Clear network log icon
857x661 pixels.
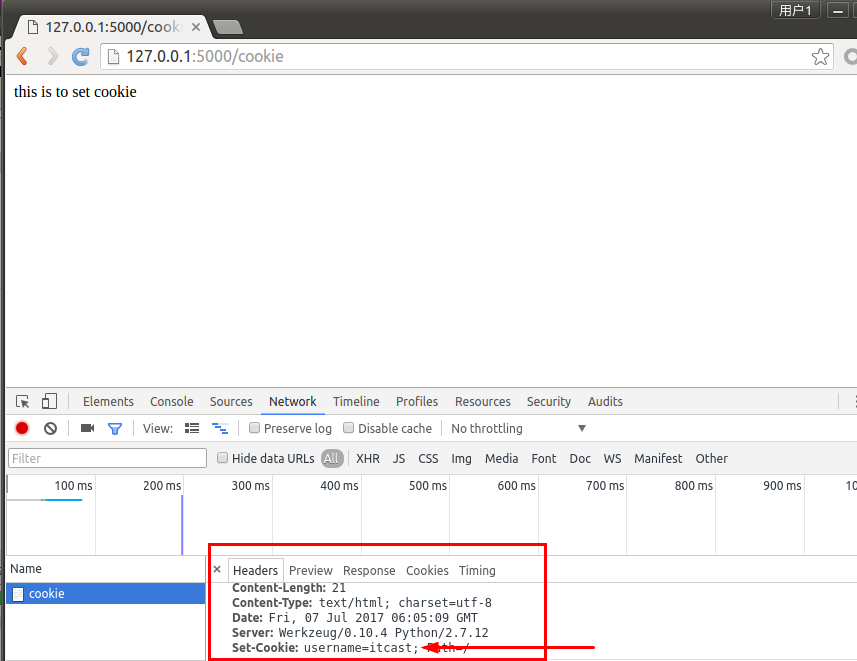pyautogui.click(x=50, y=429)
